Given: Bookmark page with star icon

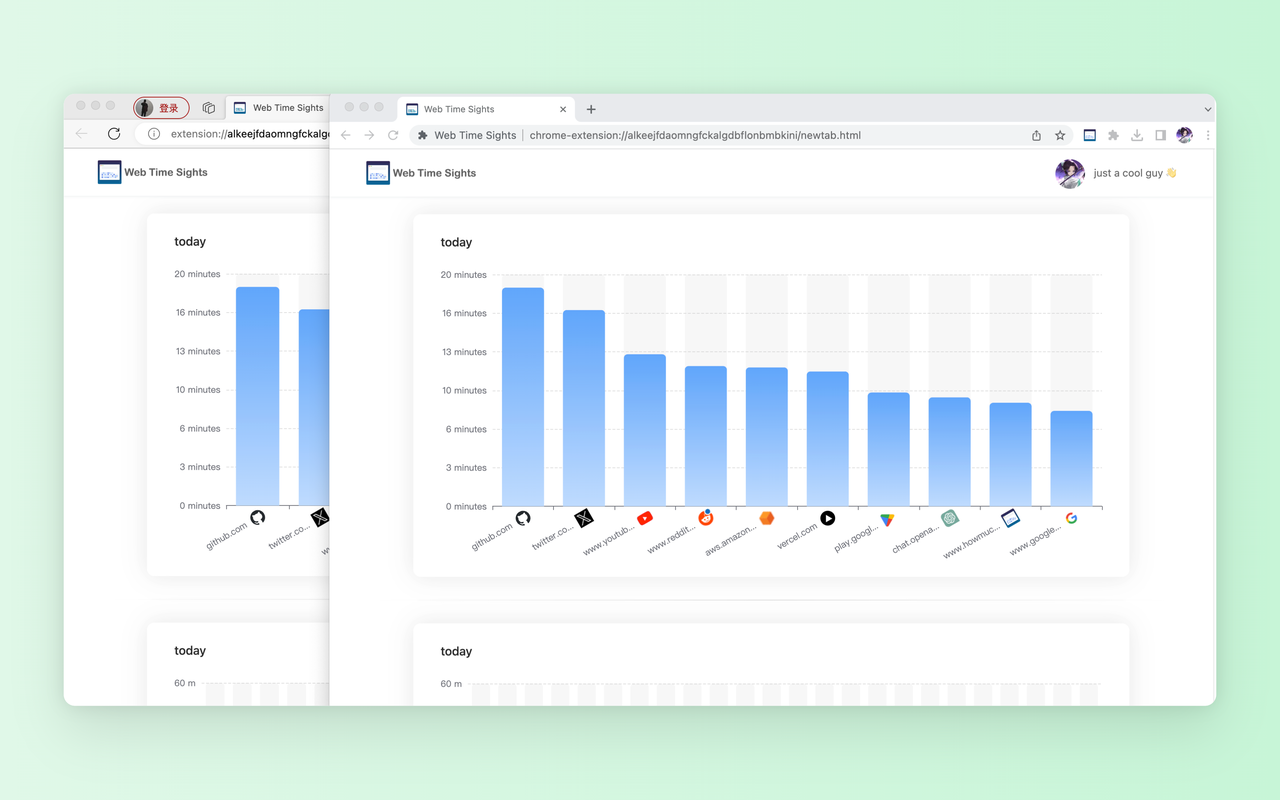Looking at the screenshot, I should (1060, 135).
